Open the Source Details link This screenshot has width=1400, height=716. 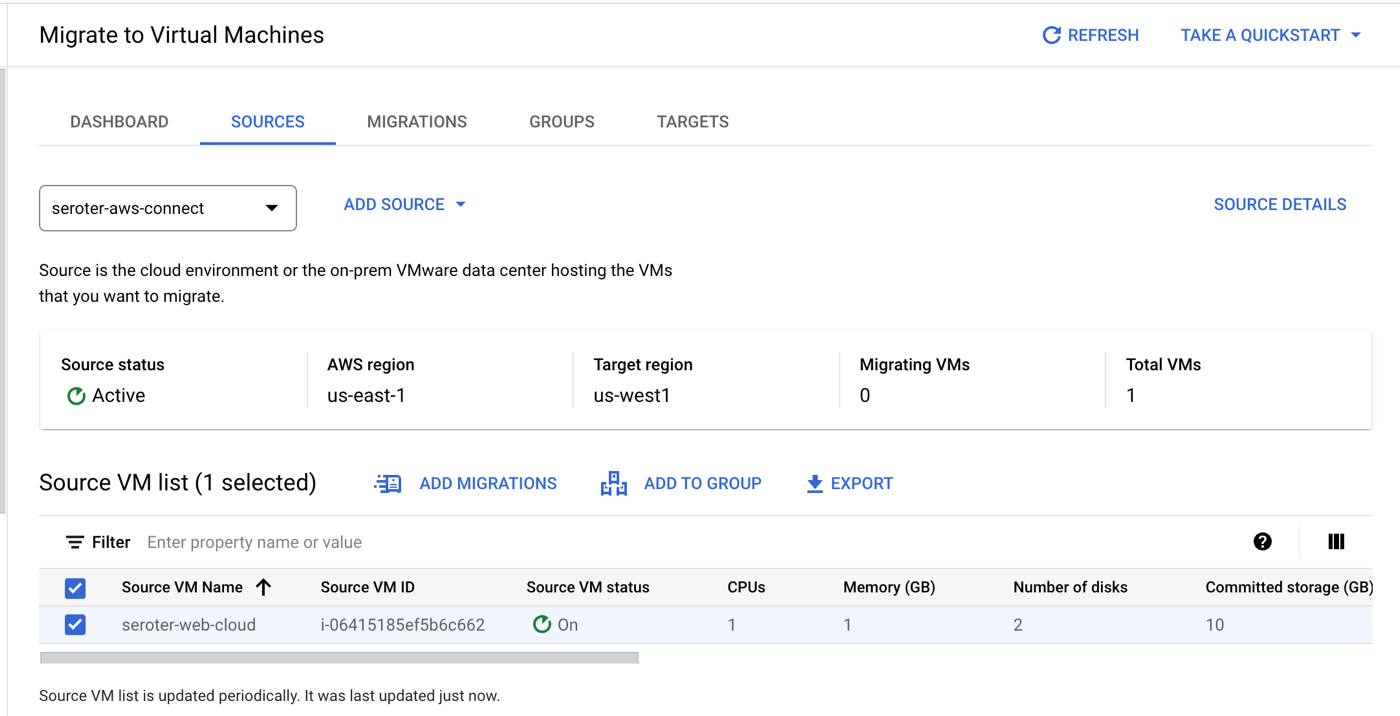click(1279, 205)
